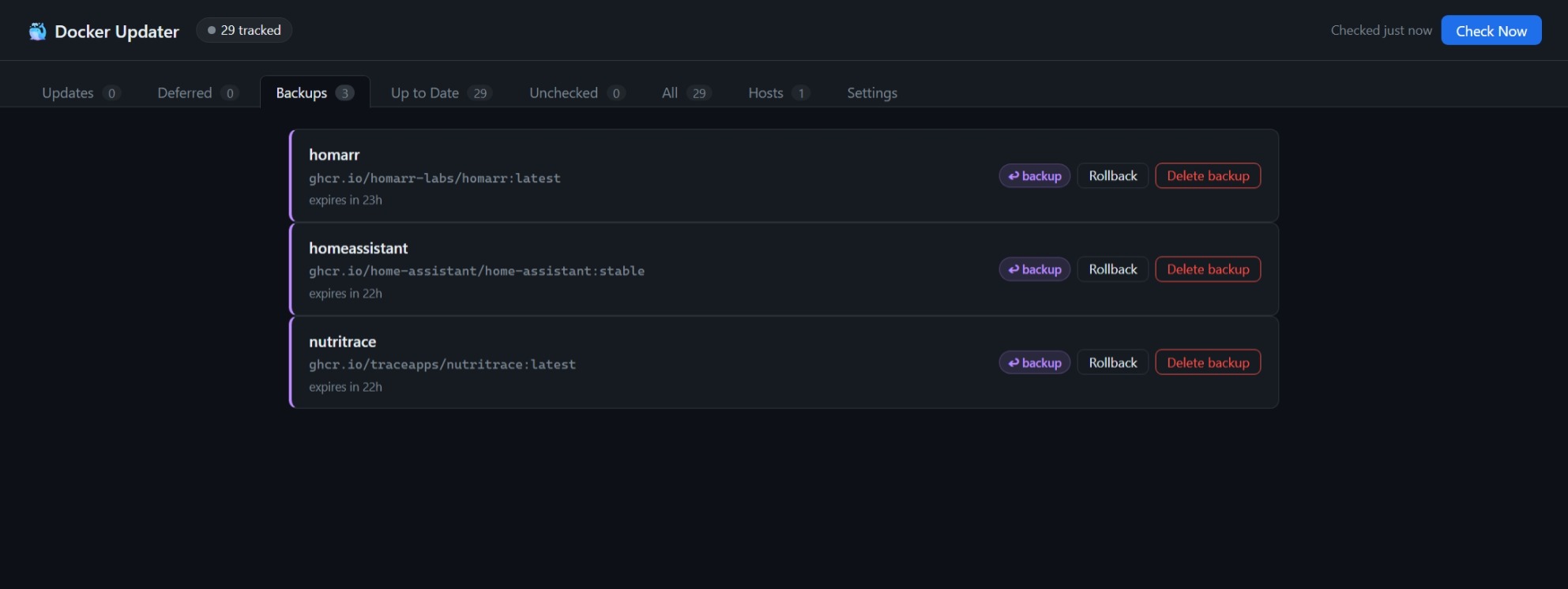Click the 29 tracked status badge

click(x=244, y=30)
